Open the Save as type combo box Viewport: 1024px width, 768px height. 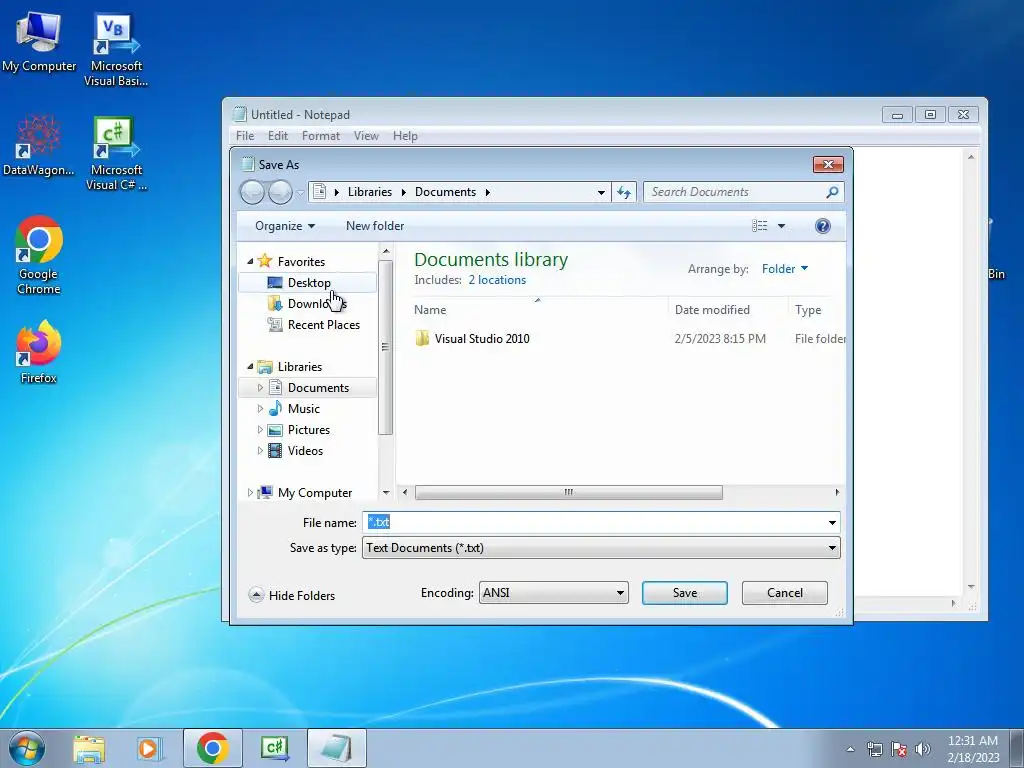coord(601,548)
